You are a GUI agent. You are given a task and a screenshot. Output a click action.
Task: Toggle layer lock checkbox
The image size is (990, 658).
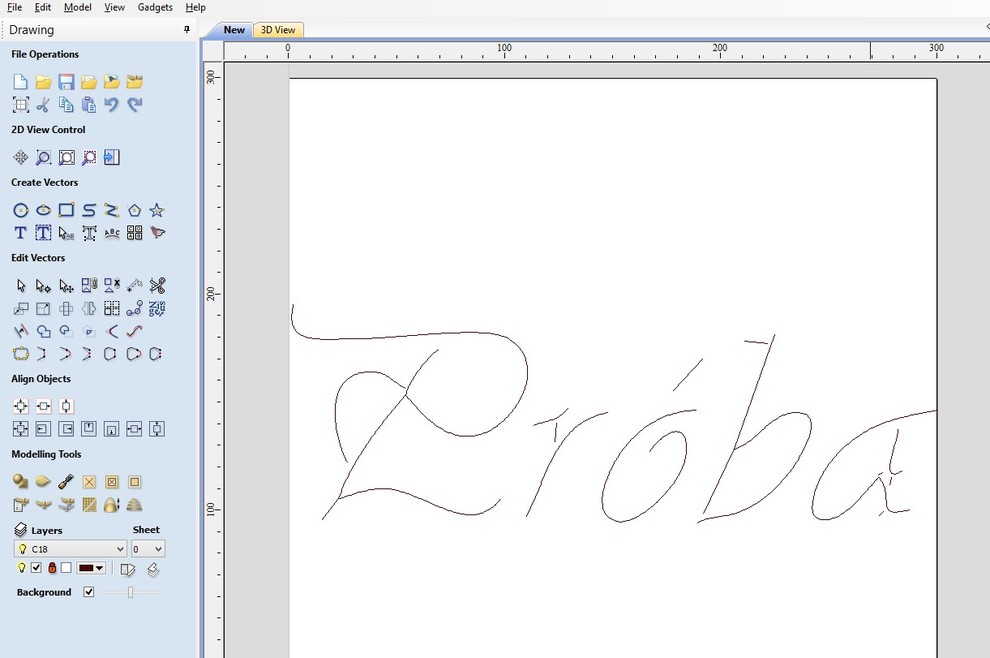click(x=66, y=568)
